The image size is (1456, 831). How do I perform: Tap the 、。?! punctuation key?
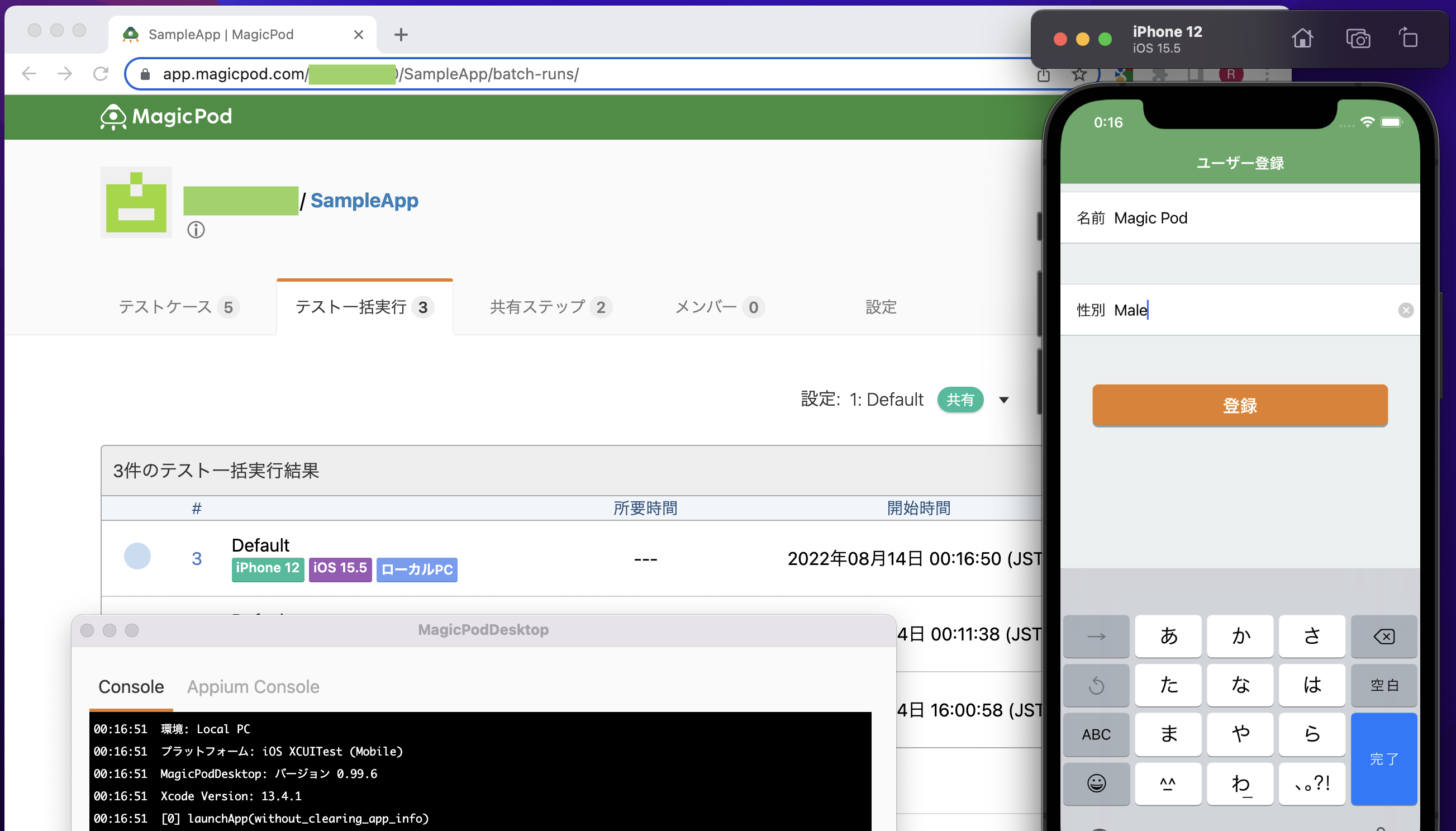pos(1312,783)
